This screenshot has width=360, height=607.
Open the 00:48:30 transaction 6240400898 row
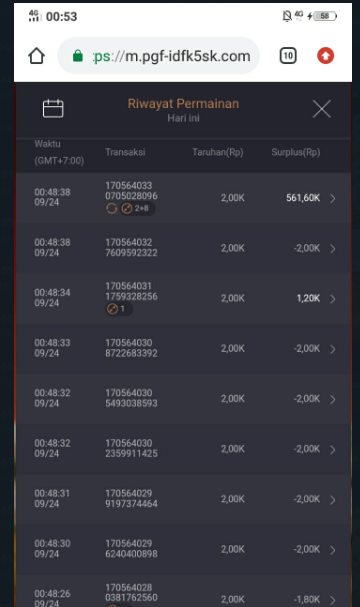(183, 549)
